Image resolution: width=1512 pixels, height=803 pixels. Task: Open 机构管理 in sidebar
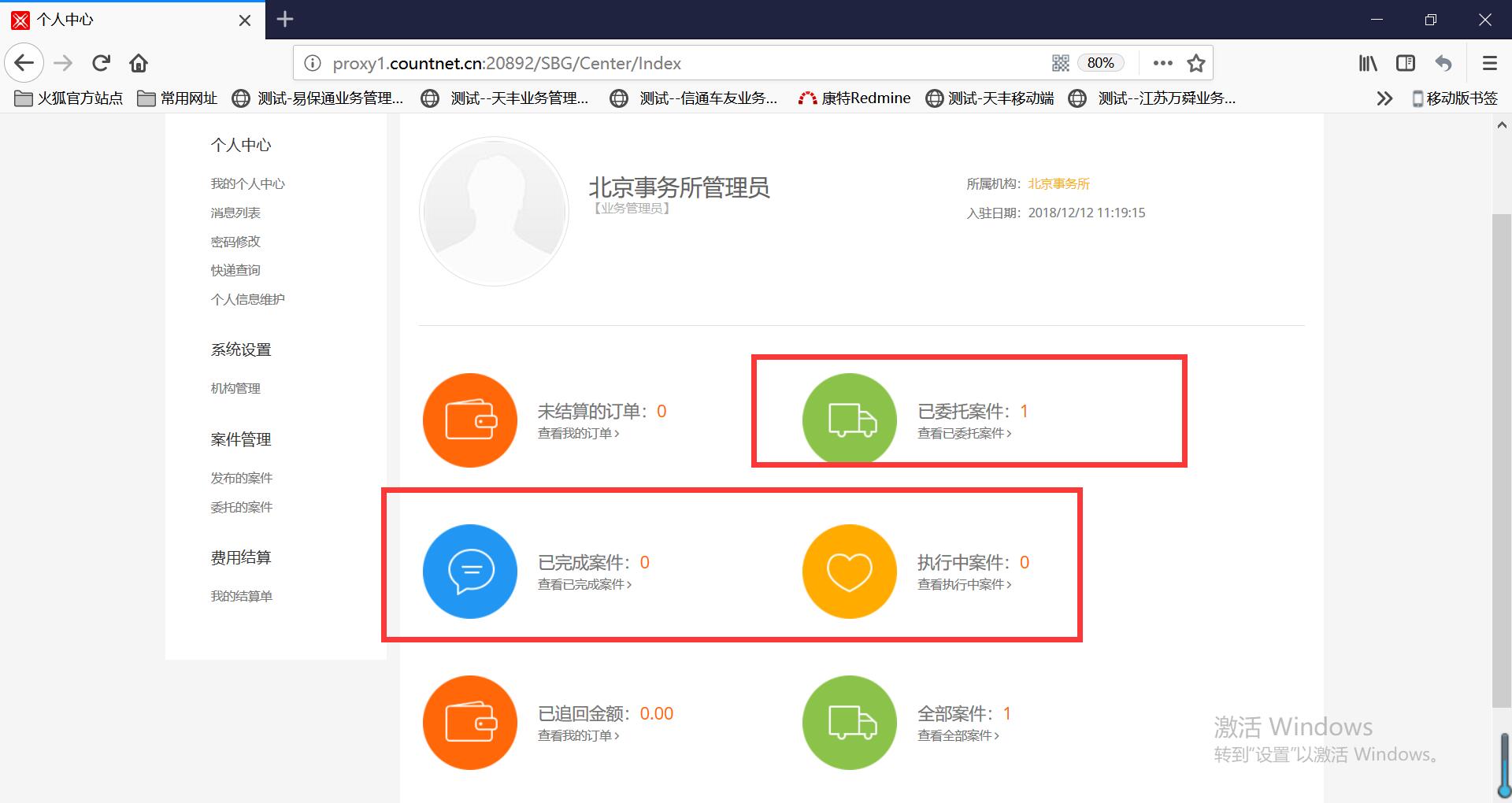coord(235,388)
